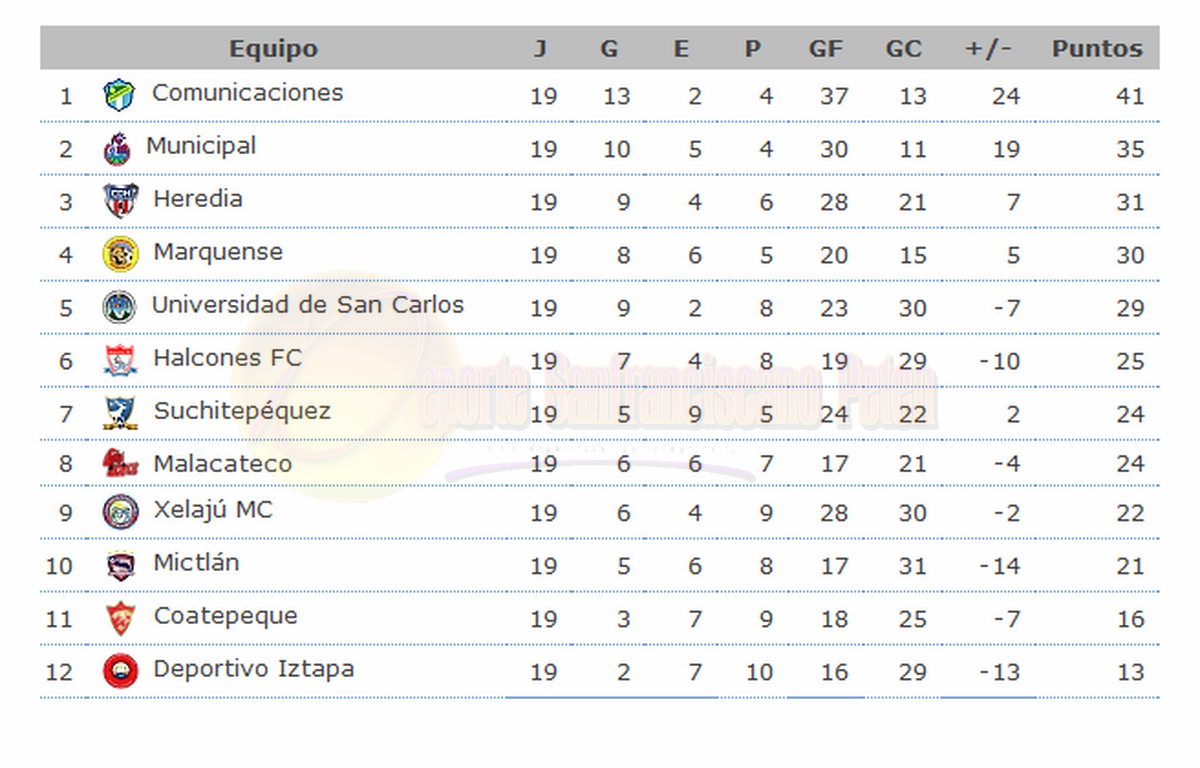The height and width of the screenshot is (768, 1200).
Task: Click the GC column header
Action: click(x=903, y=48)
